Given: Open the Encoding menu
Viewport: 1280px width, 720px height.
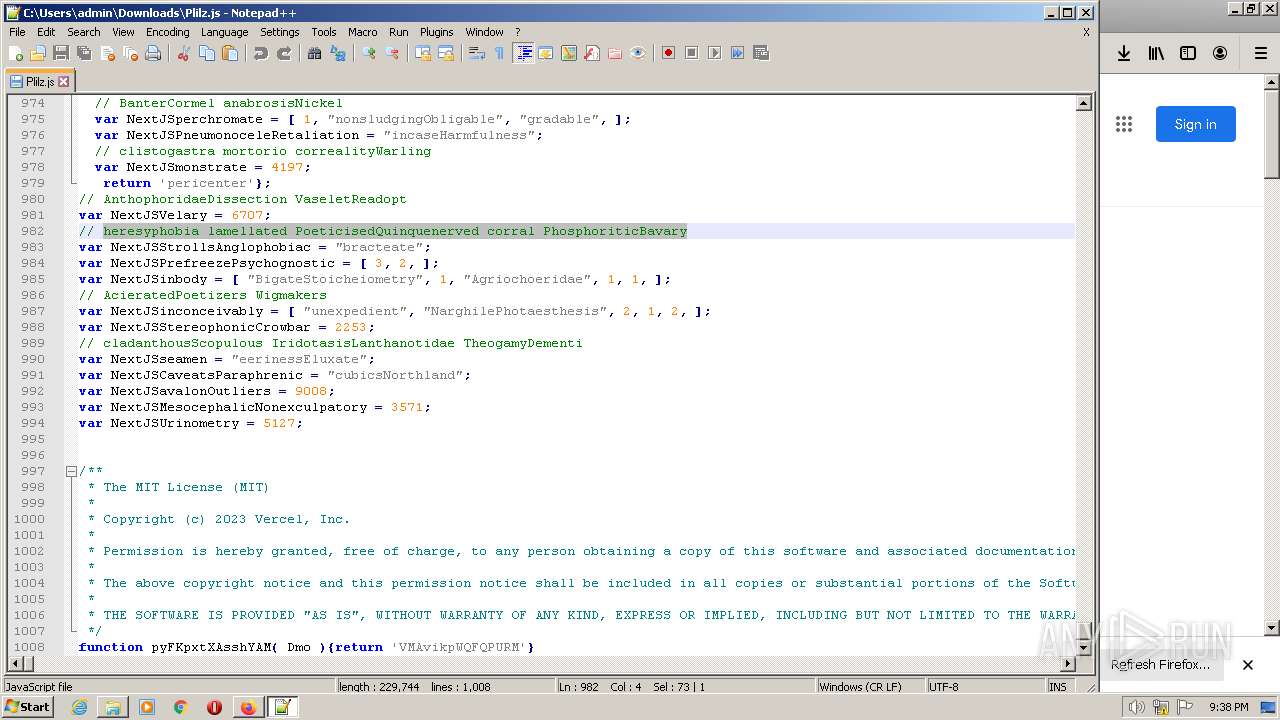Looking at the screenshot, I should tap(167, 32).
